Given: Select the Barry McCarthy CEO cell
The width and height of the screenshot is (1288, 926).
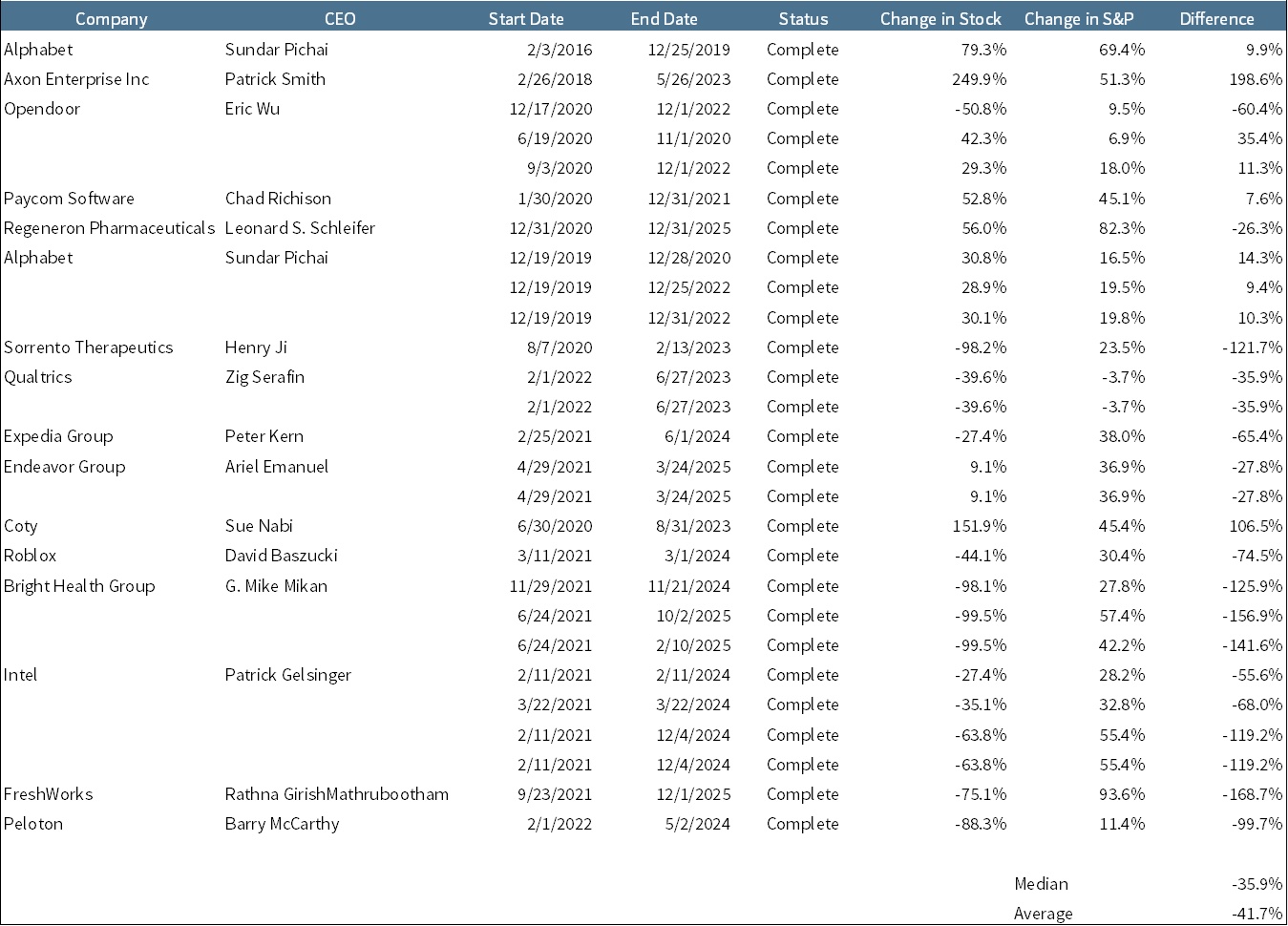Looking at the screenshot, I should click(x=282, y=824).
